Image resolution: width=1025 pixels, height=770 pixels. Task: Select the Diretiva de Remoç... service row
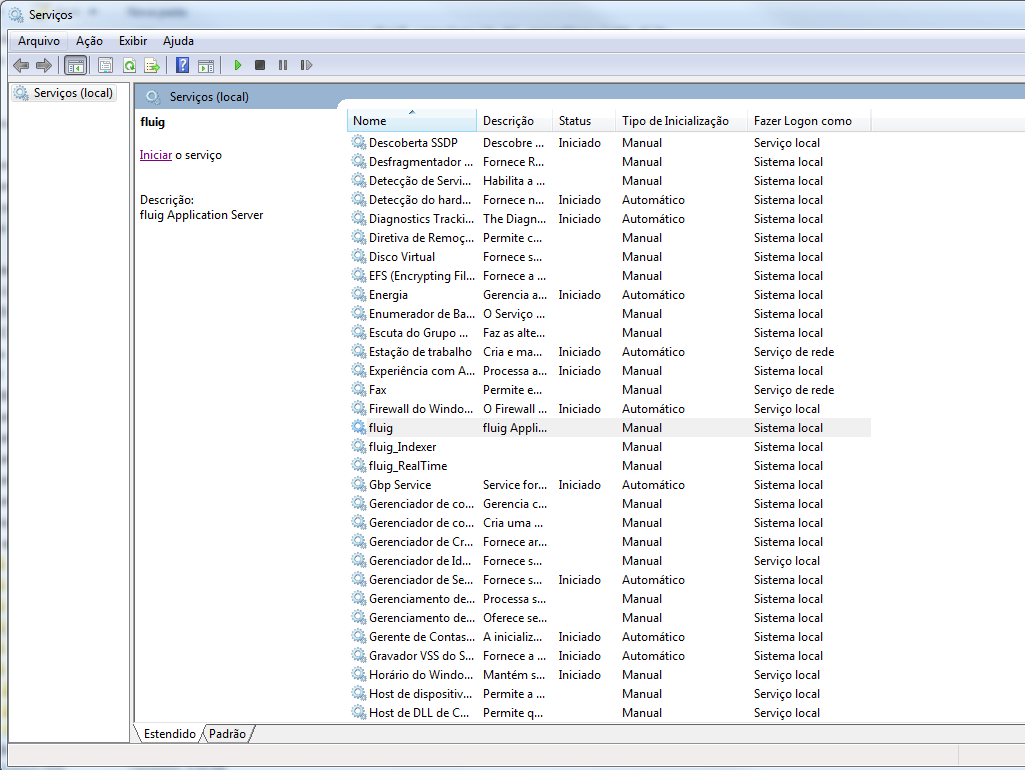[x=609, y=238]
